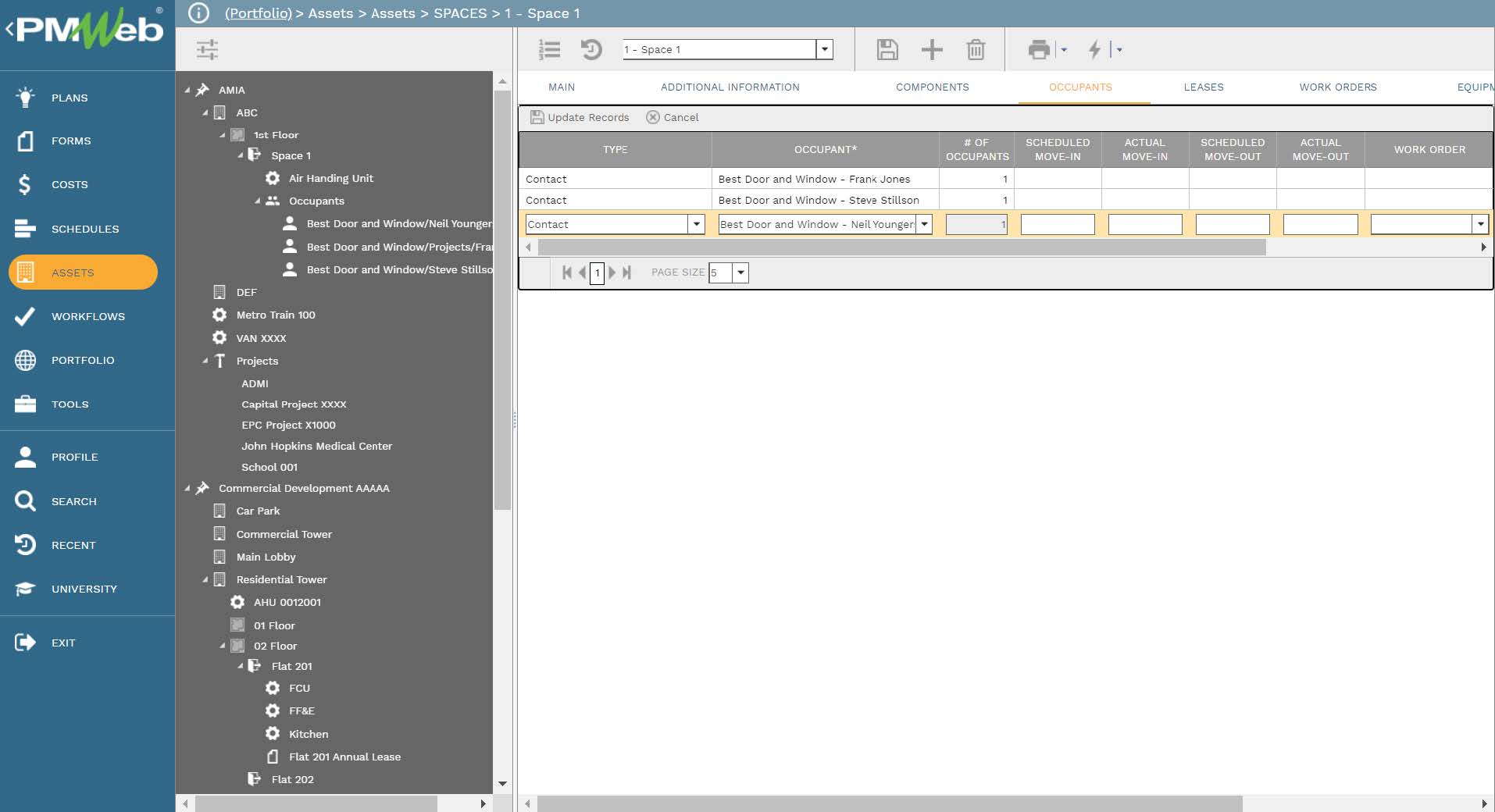Select Flat 201 Annual Lease tree item
The height and width of the screenshot is (812, 1495).
[x=344, y=757]
